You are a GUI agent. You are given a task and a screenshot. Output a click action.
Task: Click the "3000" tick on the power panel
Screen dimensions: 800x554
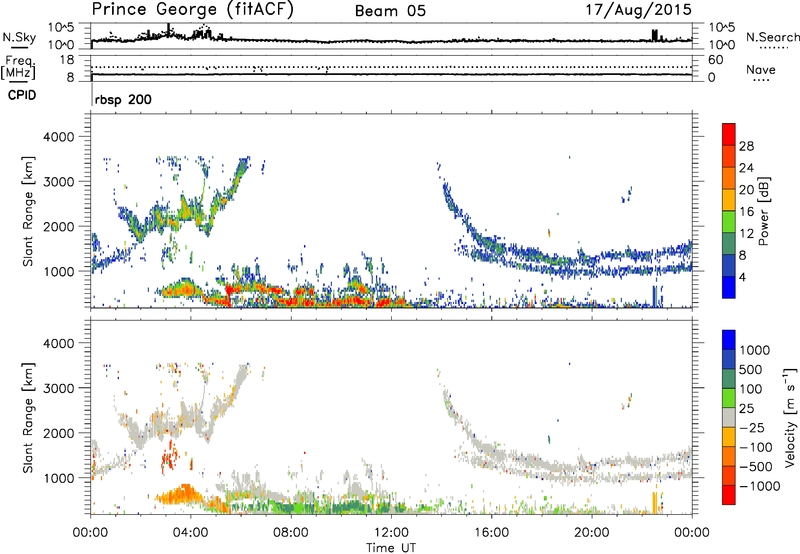pos(58,182)
